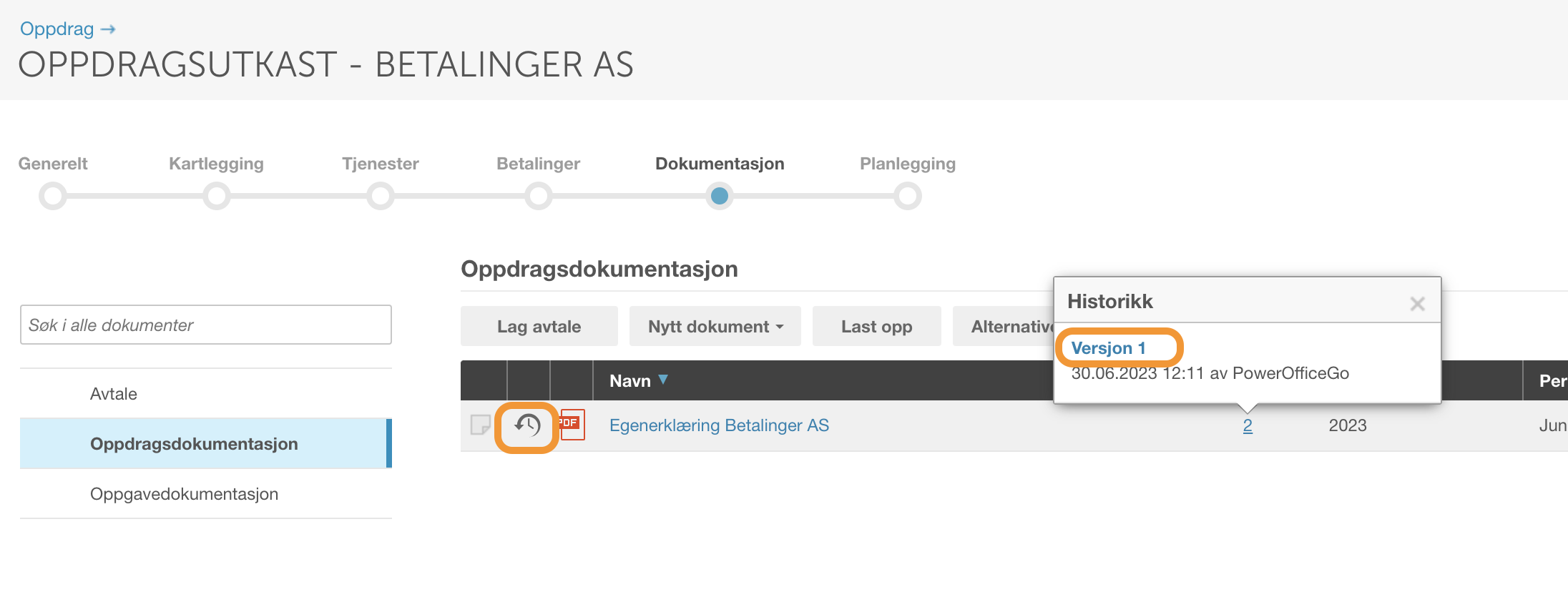Switch to the Betalinger tab
Screen dimensions: 1568x592
539,164
